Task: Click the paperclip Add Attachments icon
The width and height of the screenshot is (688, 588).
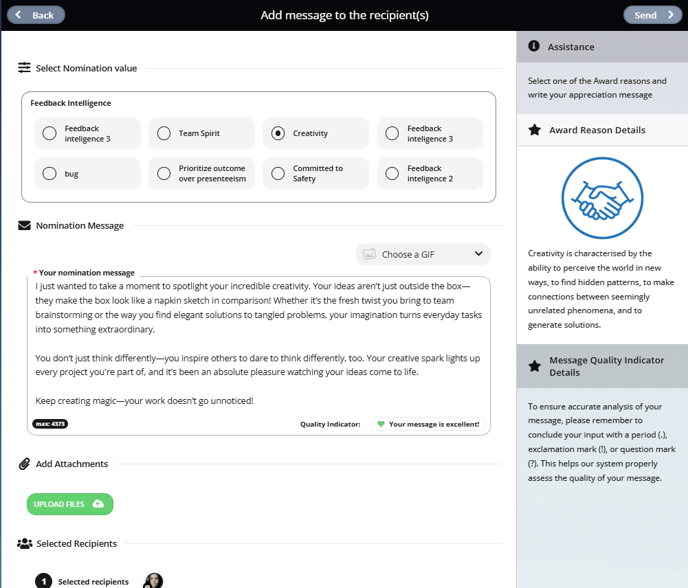Action: (24, 464)
